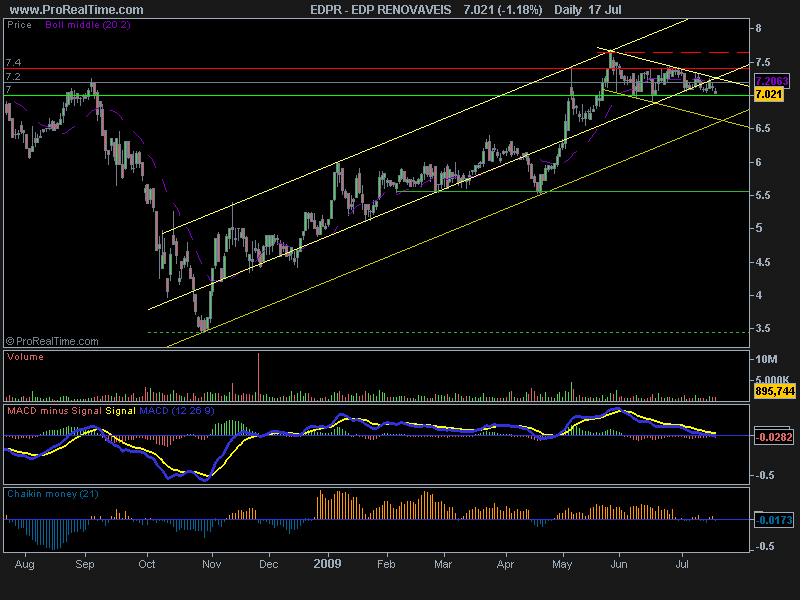Click the purple 7.2063 Bollinger value tag
This screenshot has width=800, height=600.
click(771, 81)
